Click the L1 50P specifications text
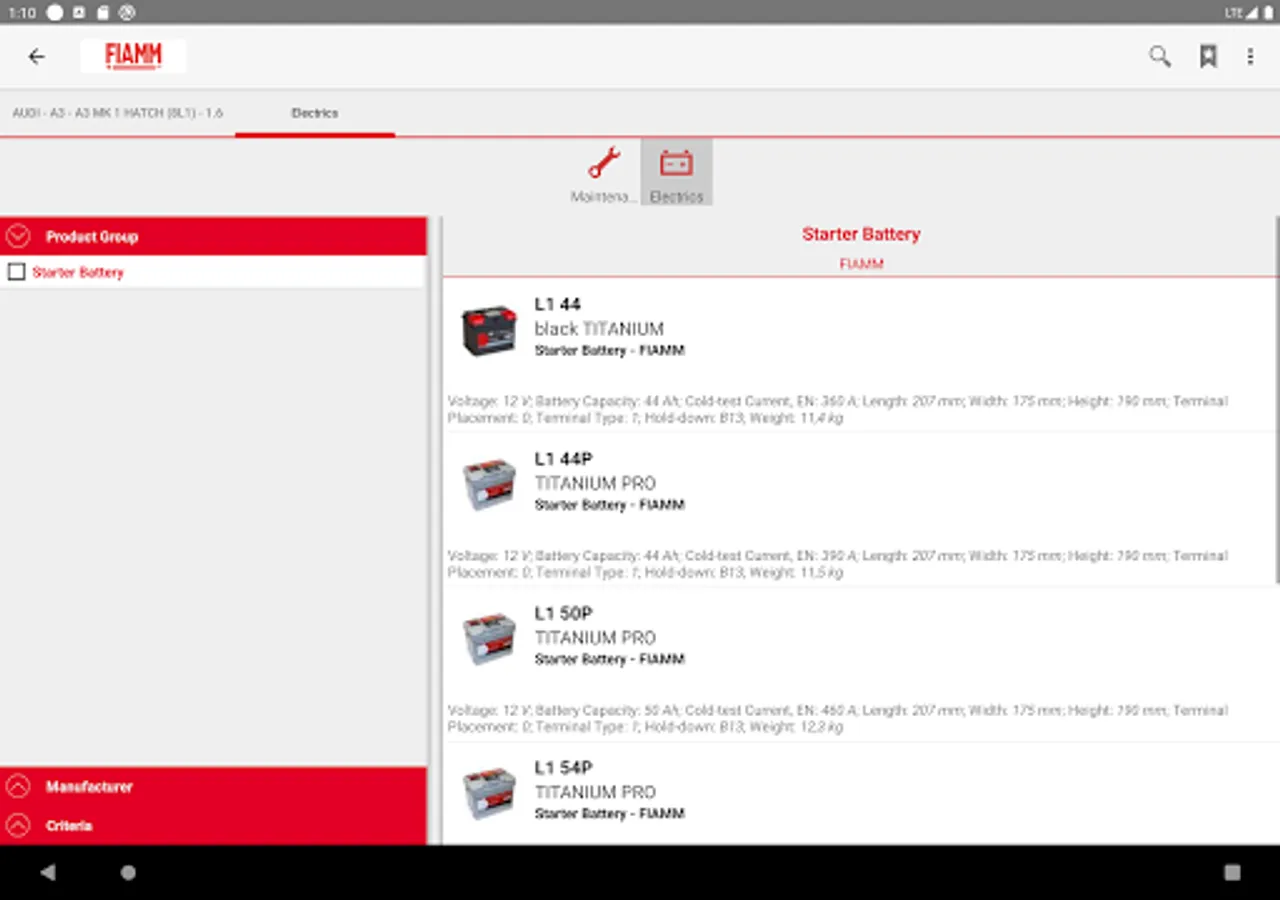The height and width of the screenshot is (900, 1280). [838, 719]
